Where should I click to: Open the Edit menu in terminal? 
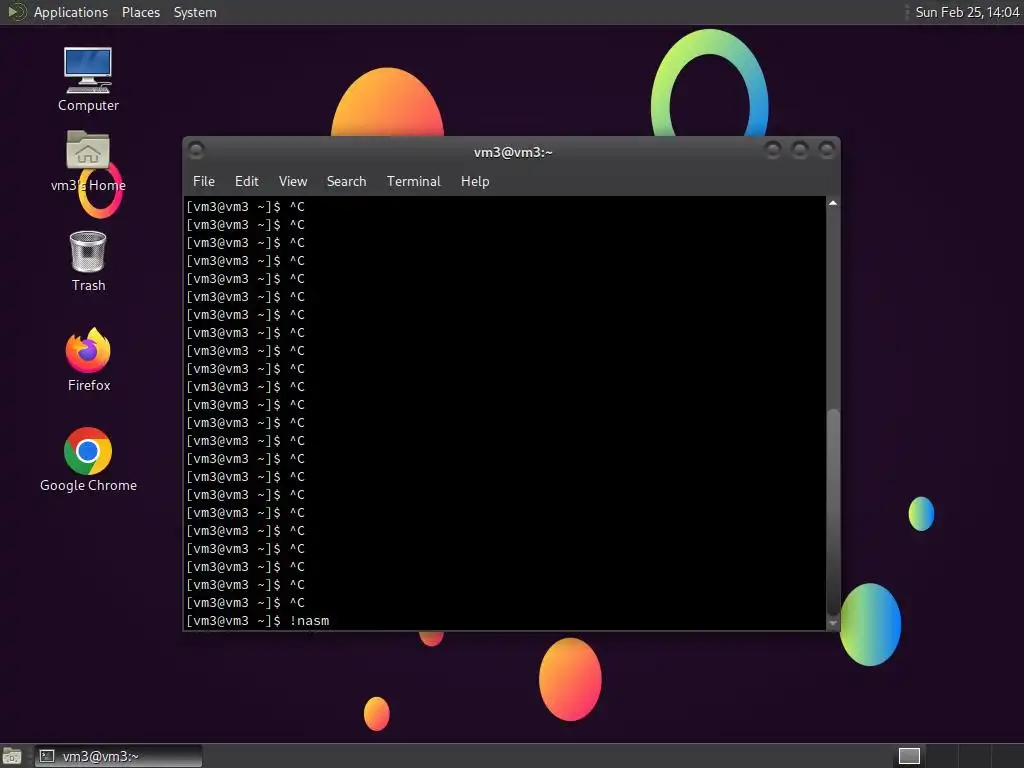tap(246, 182)
